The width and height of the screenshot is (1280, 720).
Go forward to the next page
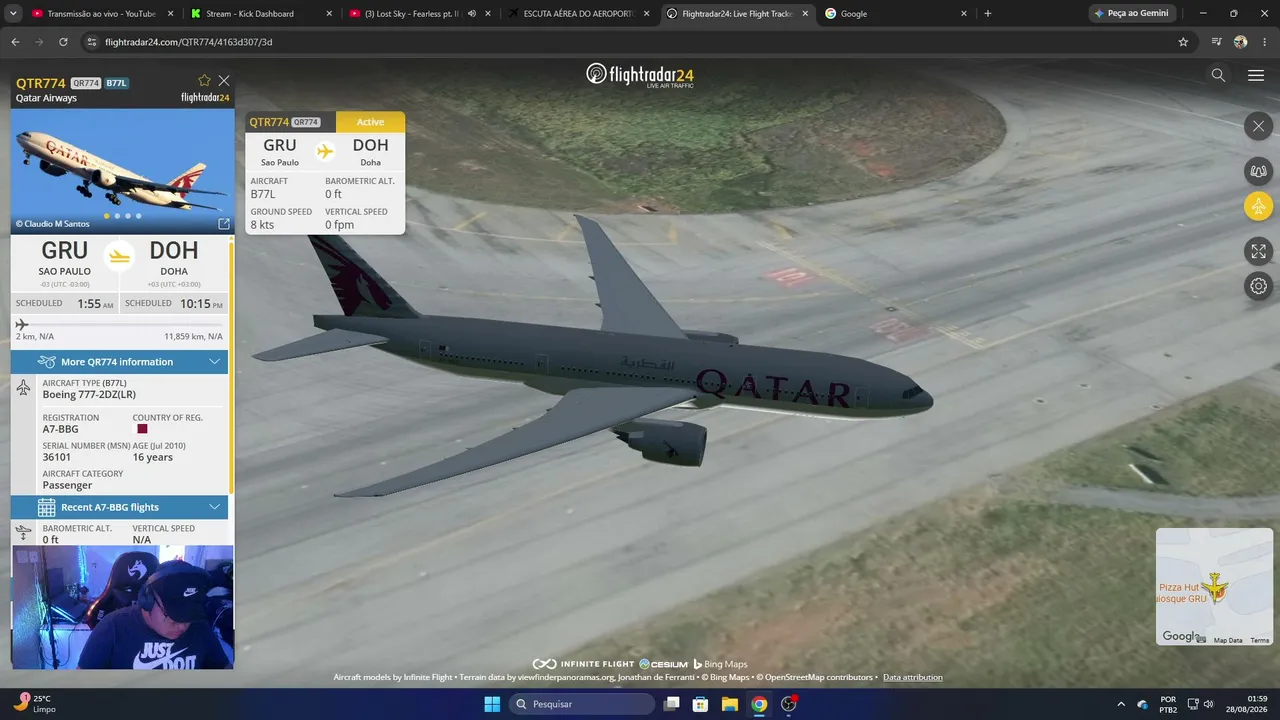point(39,42)
